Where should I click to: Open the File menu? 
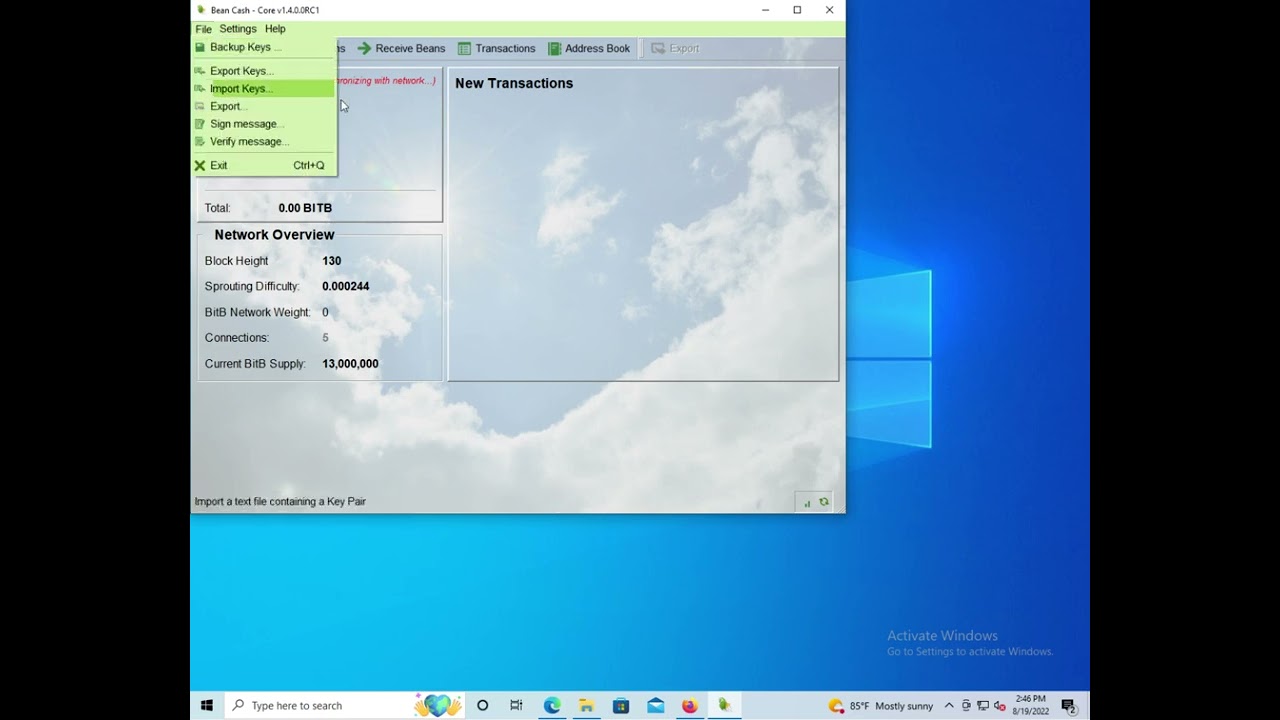tap(203, 29)
